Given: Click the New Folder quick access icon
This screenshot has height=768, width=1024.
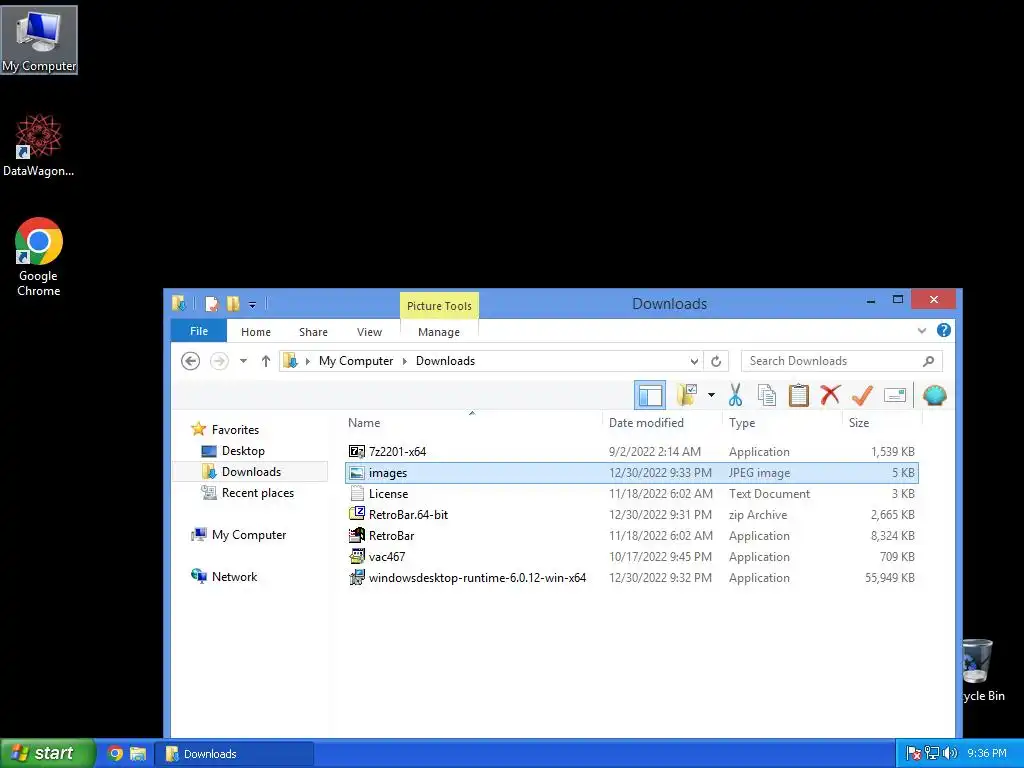Looking at the screenshot, I should point(232,304).
